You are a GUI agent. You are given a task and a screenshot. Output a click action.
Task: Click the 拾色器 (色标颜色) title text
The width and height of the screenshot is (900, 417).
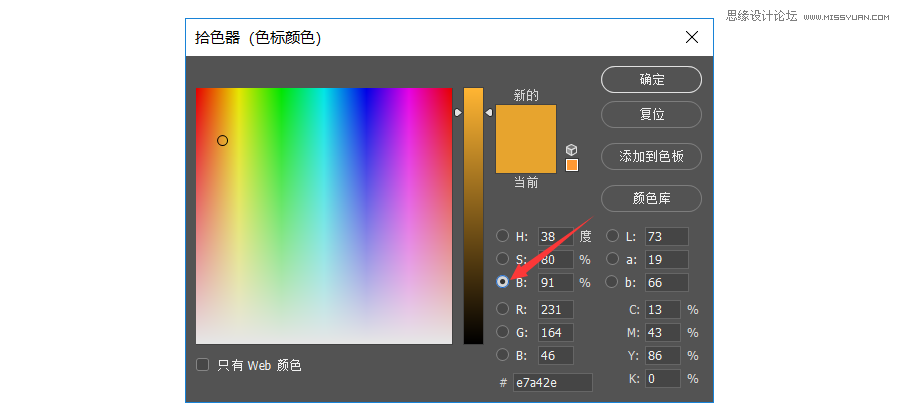[258, 38]
